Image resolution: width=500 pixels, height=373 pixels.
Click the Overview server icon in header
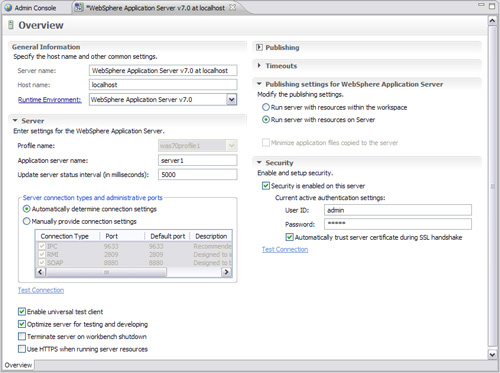11,25
